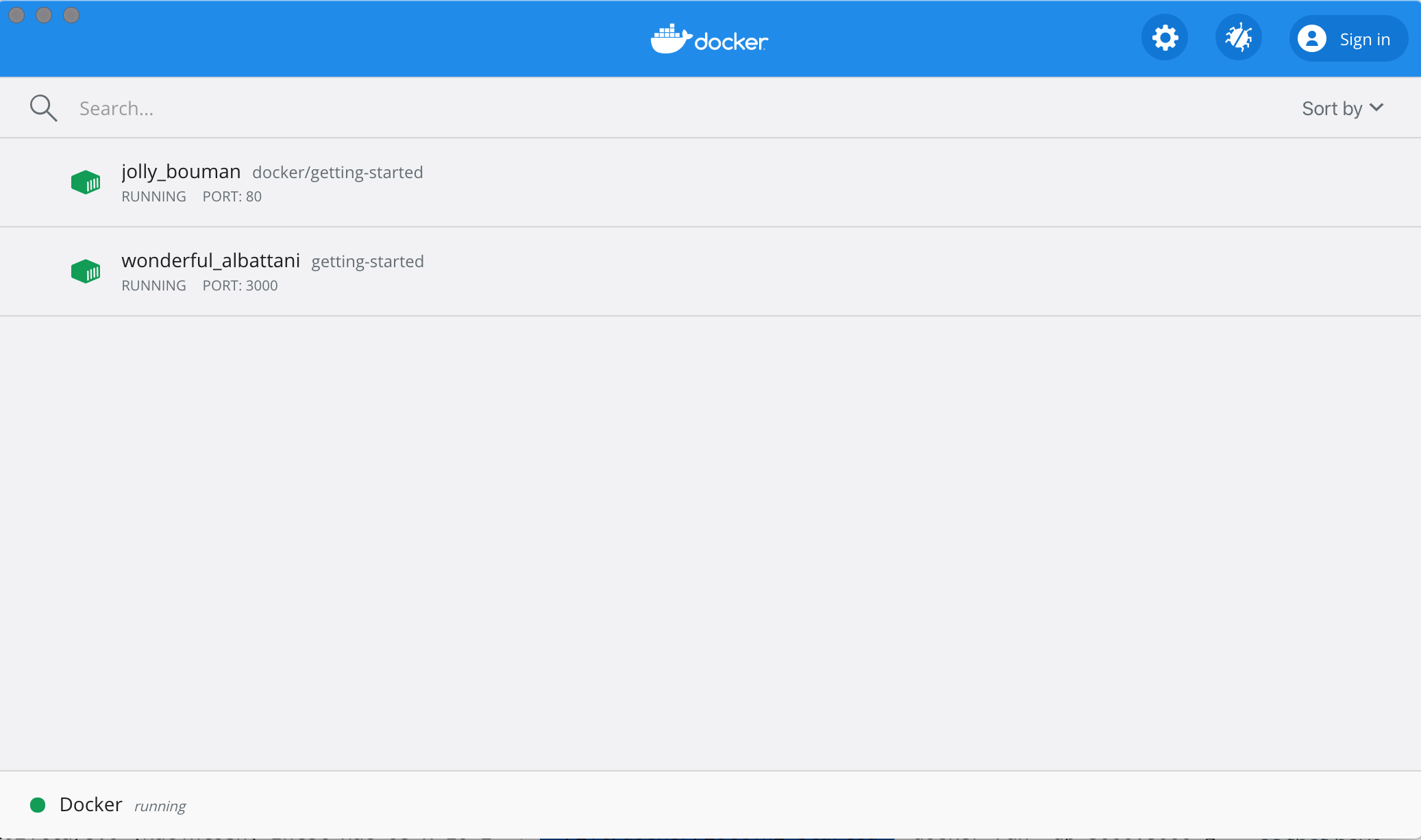Click the running text in the bottom status bar
The width and height of the screenshot is (1421, 840).
click(160, 806)
